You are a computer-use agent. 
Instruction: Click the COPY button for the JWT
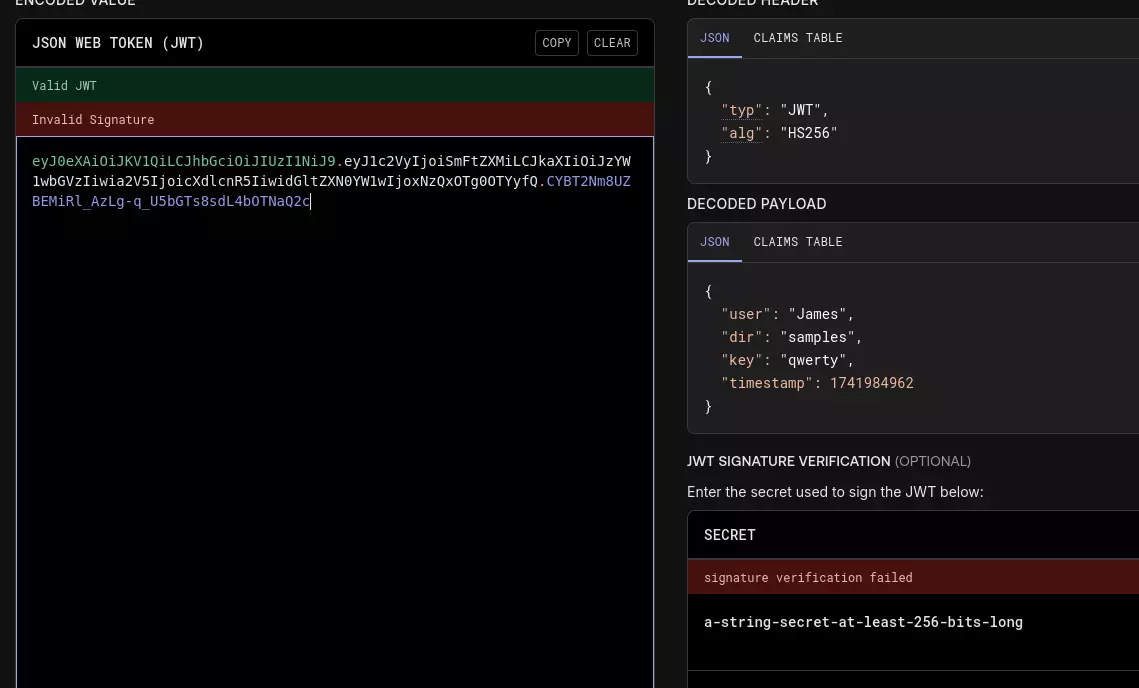556,43
